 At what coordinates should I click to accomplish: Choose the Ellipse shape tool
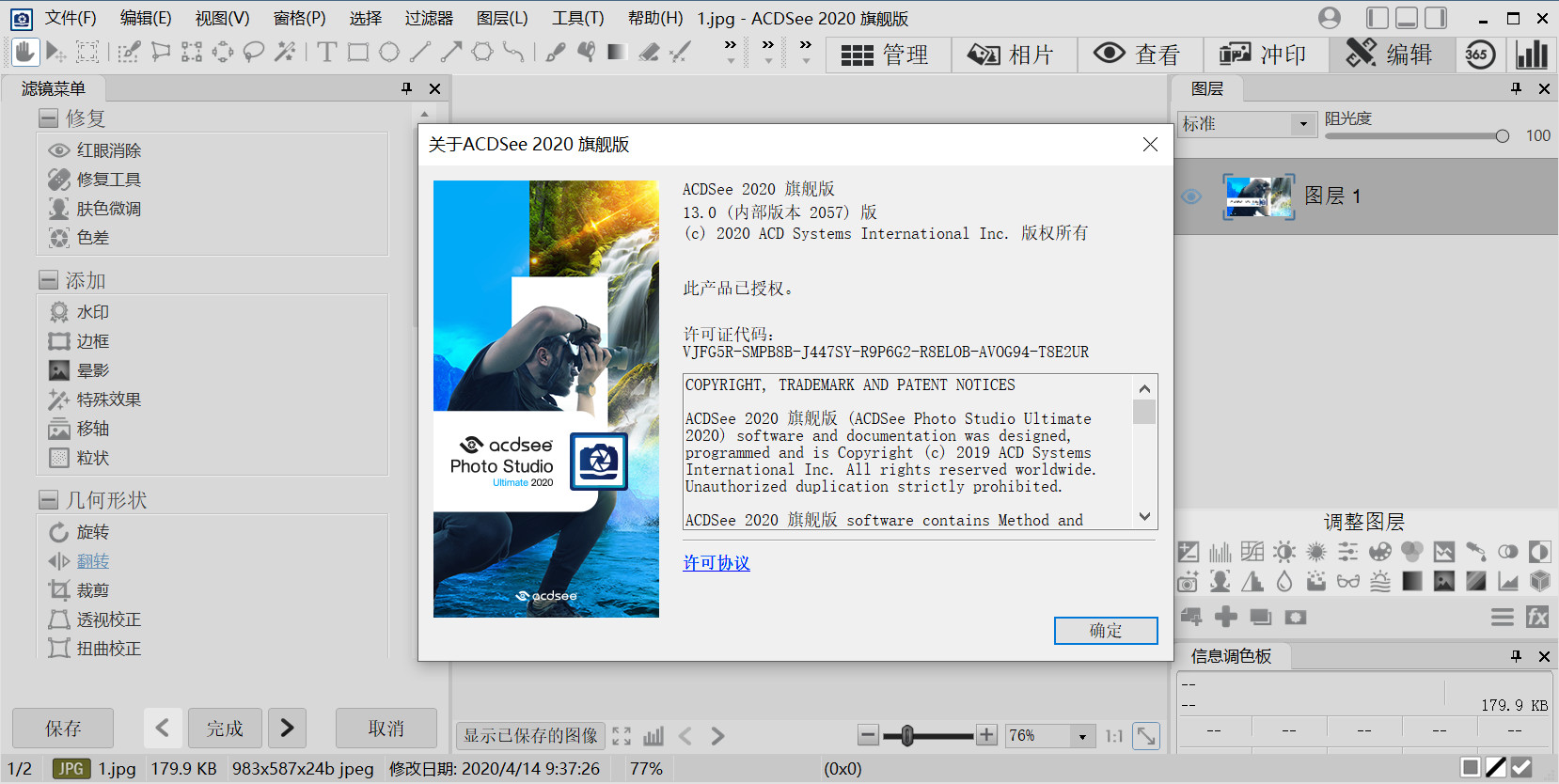coord(389,53)
